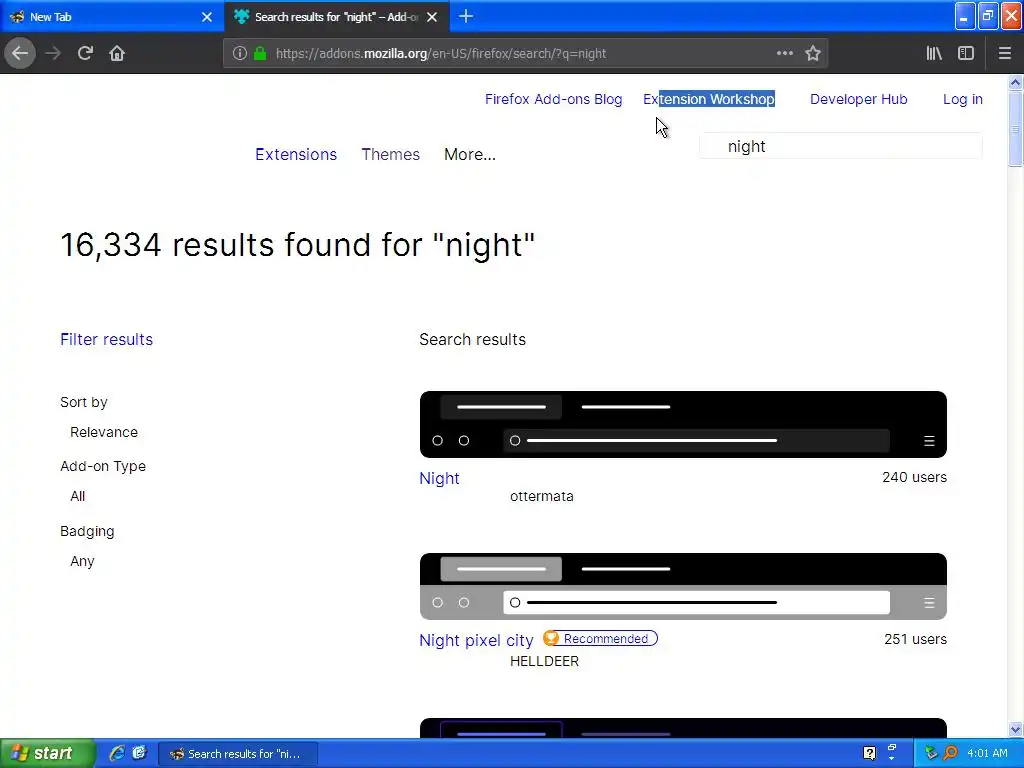Click author name HELLDEER
The height and width of the screenshot is (768, 1024).
tap(544, 661)
